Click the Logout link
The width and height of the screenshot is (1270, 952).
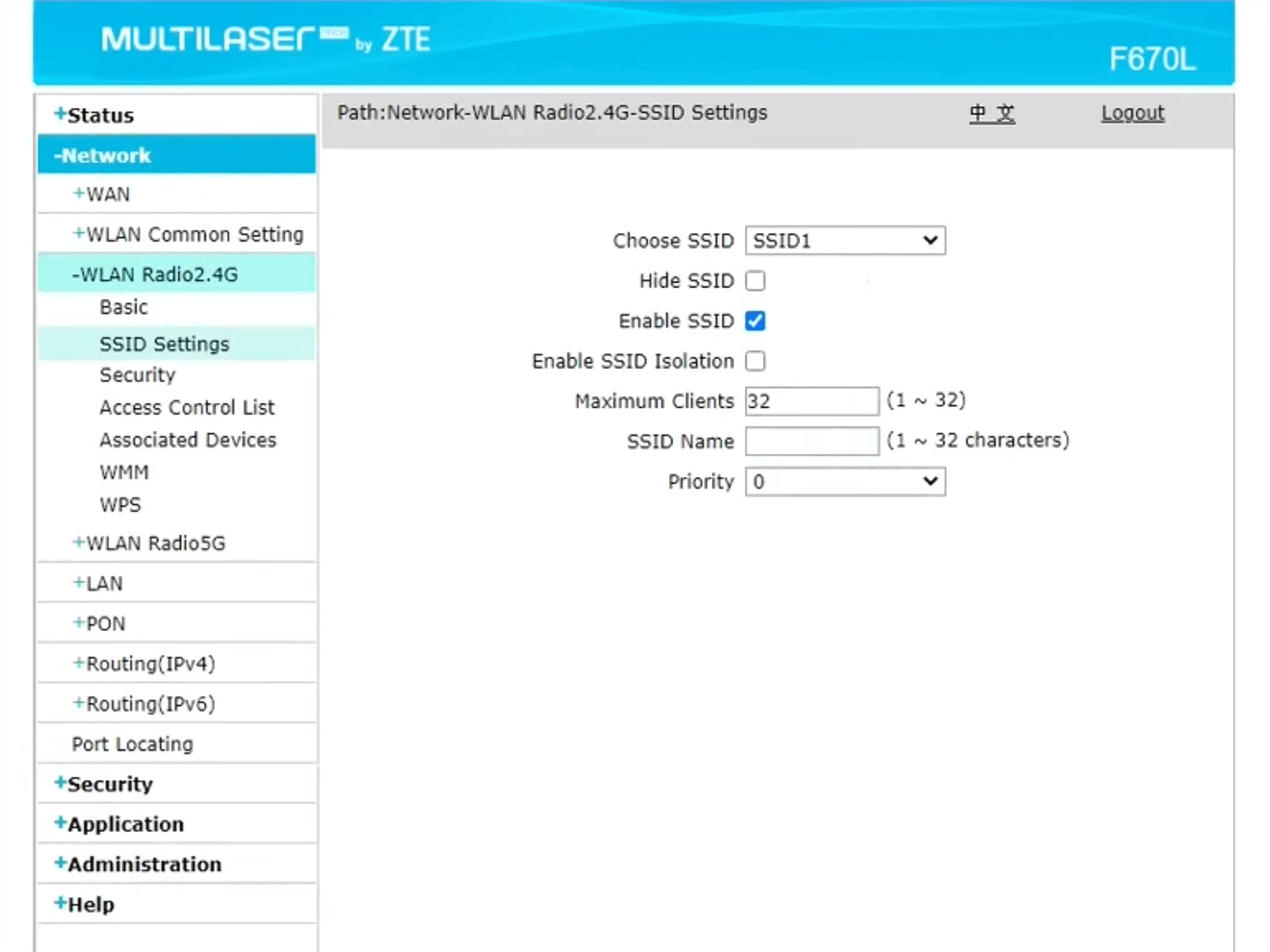pos(1132,113)
